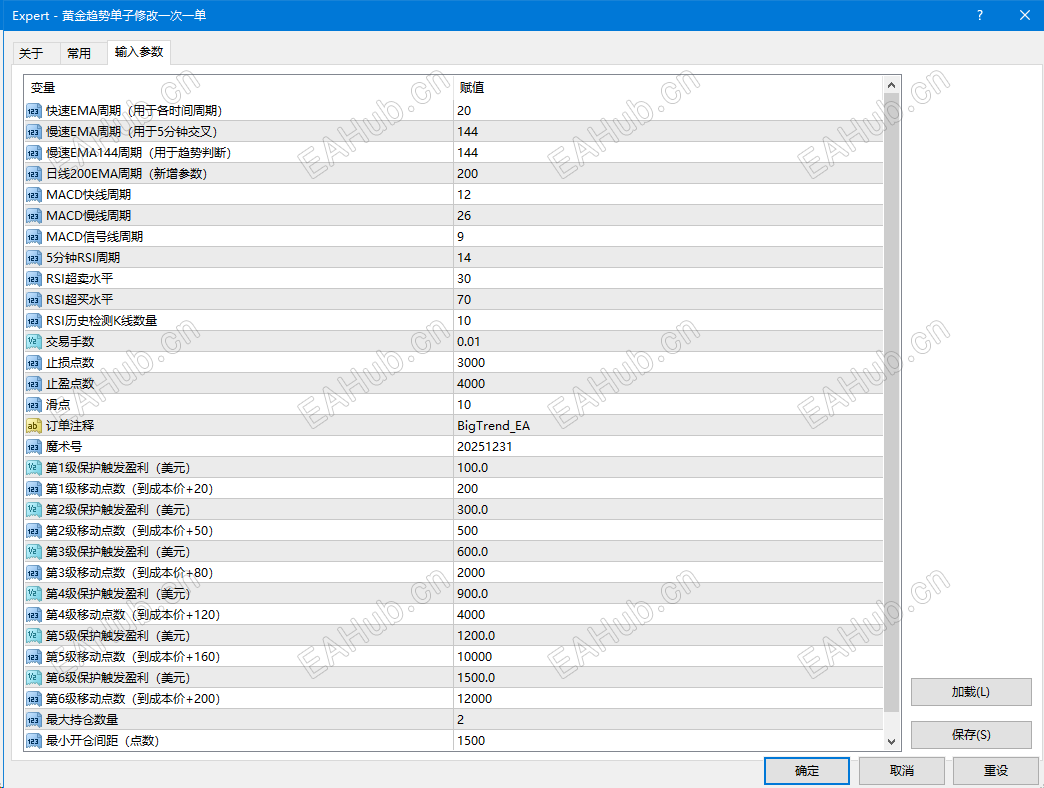Click the row label 第2级移动点数 (到成本价+50)

[129, 531]
